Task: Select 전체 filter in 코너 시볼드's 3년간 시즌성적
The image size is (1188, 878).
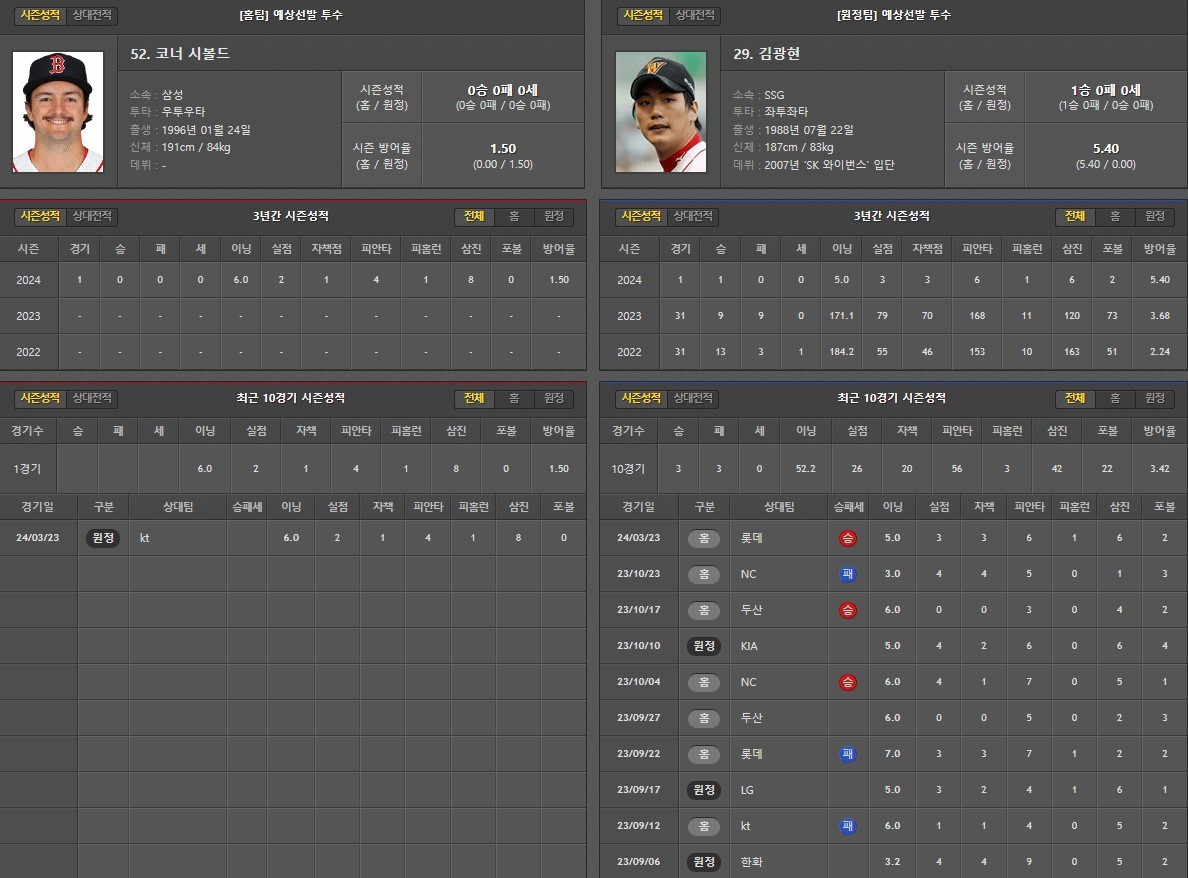Action: pos(474,217)
